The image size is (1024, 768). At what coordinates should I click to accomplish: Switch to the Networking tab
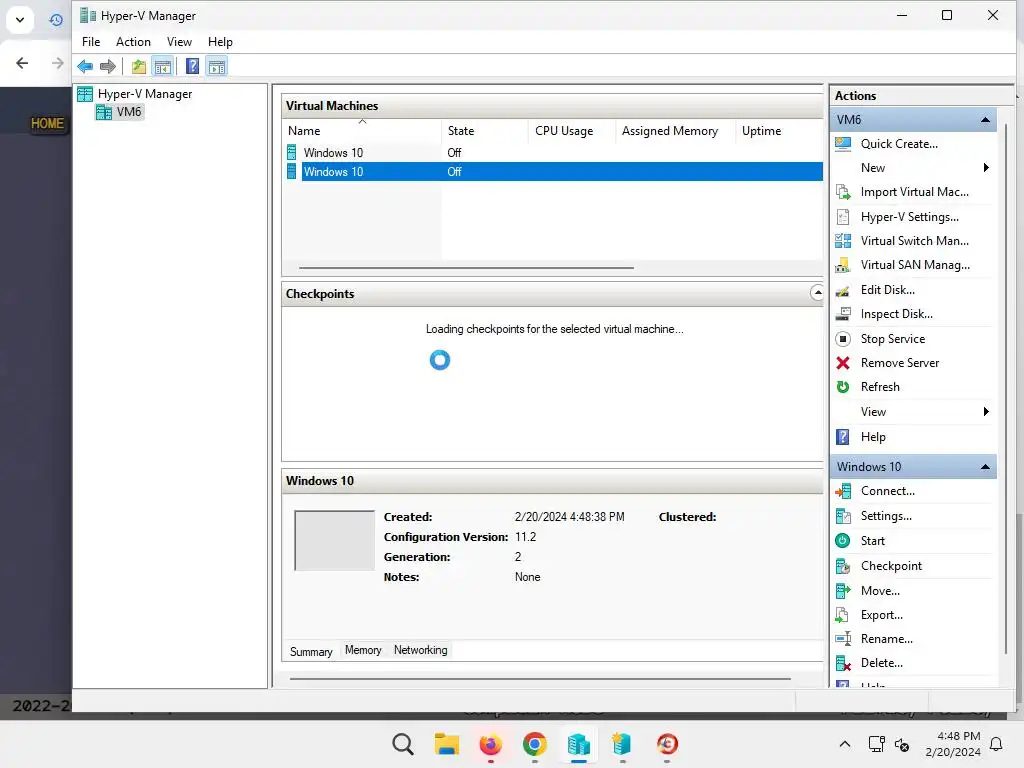point(421,650)
